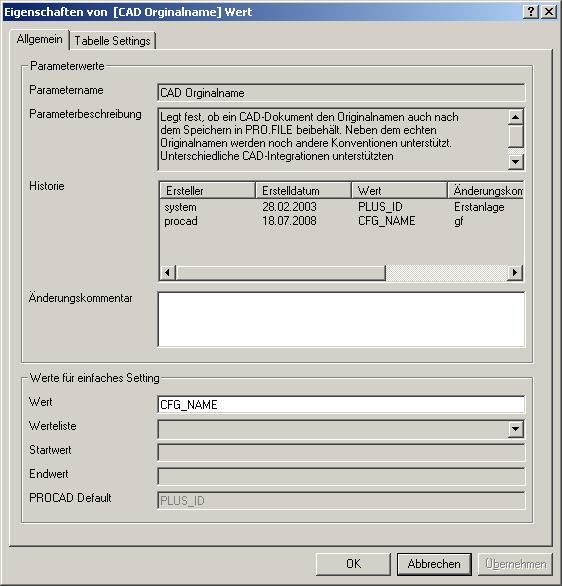This screenshot has height=586, width=562.
Task: Cancel with the Abbrechen button
Action: pos(434,564)
